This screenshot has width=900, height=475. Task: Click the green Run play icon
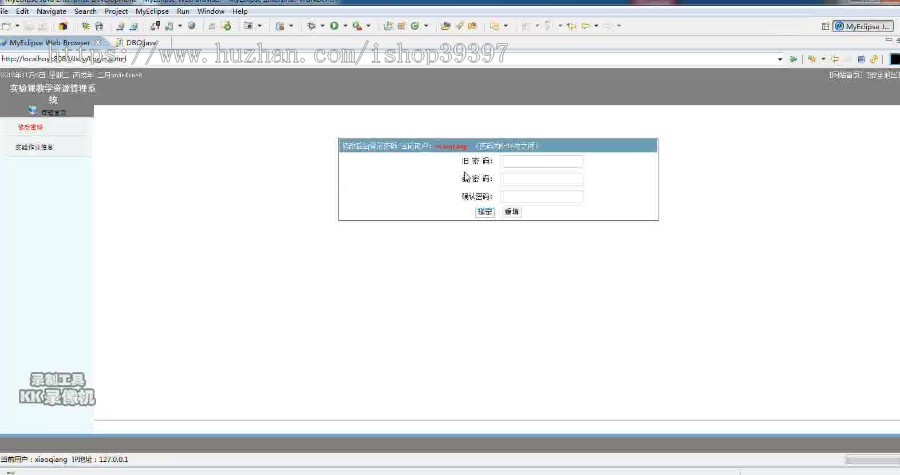point(334,26)
